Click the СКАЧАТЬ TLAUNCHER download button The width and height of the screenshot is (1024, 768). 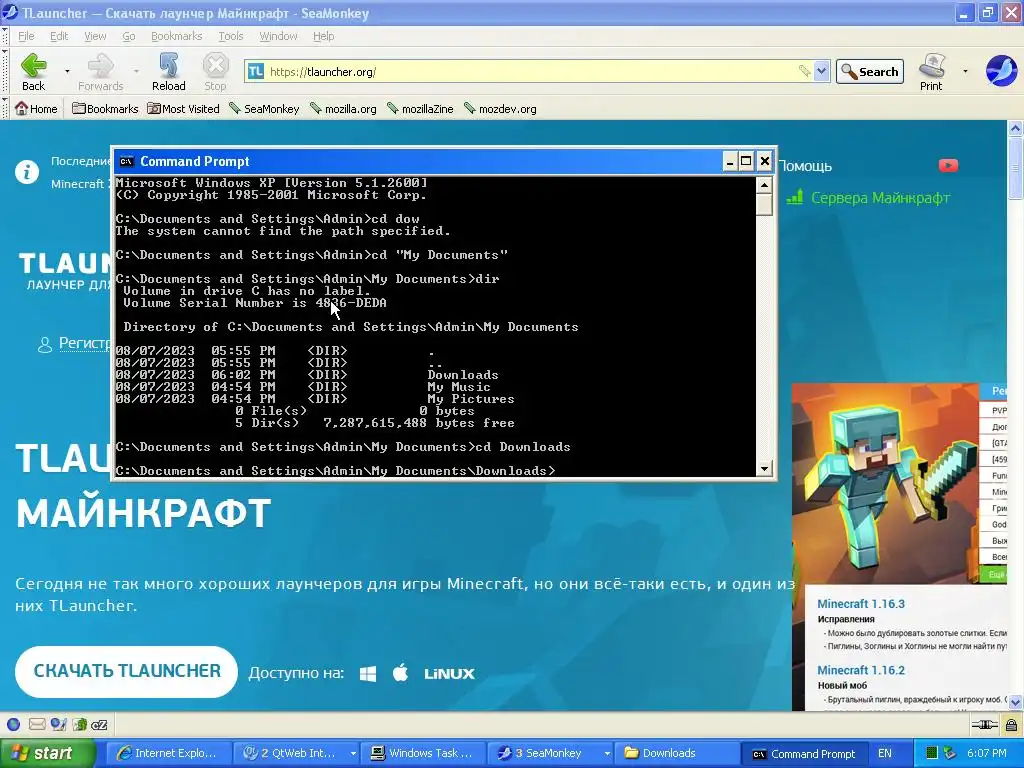click(x=127, y=671)
